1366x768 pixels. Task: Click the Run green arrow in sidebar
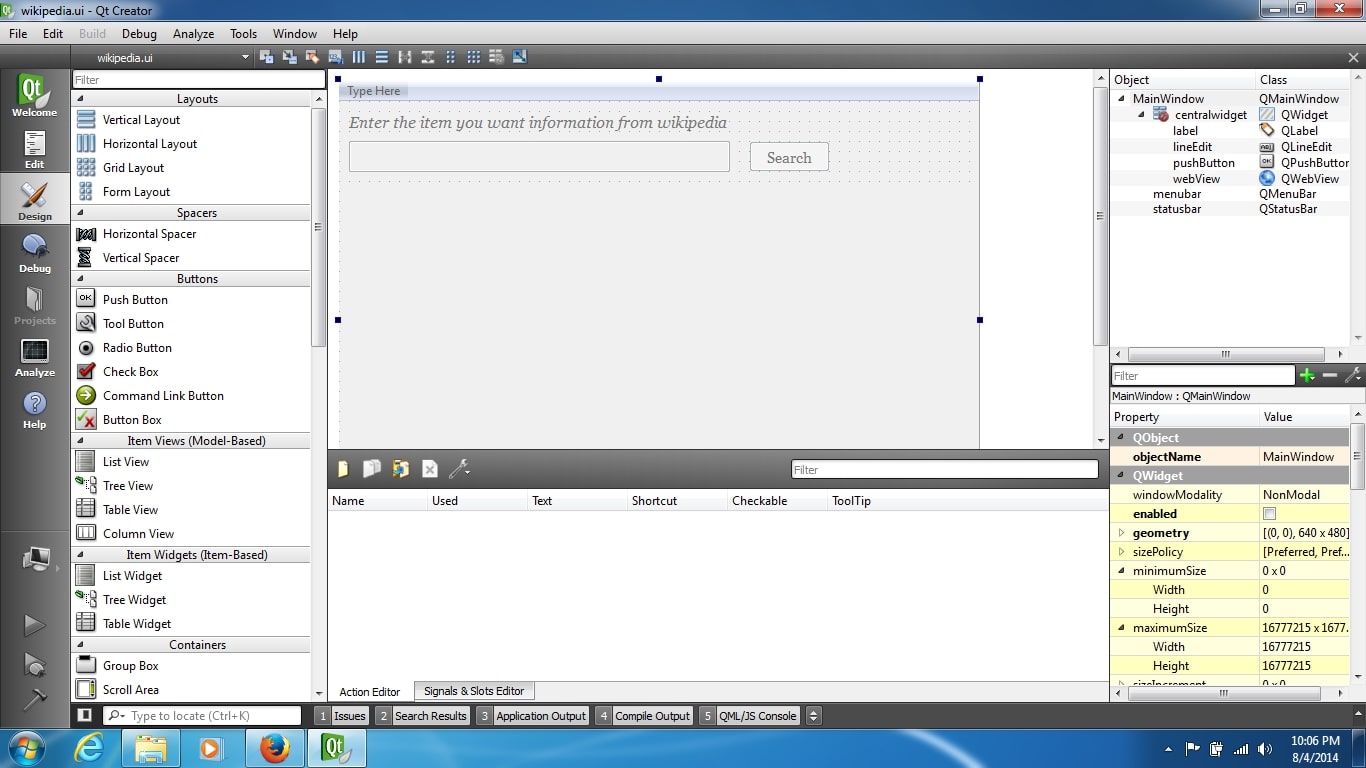34,625
